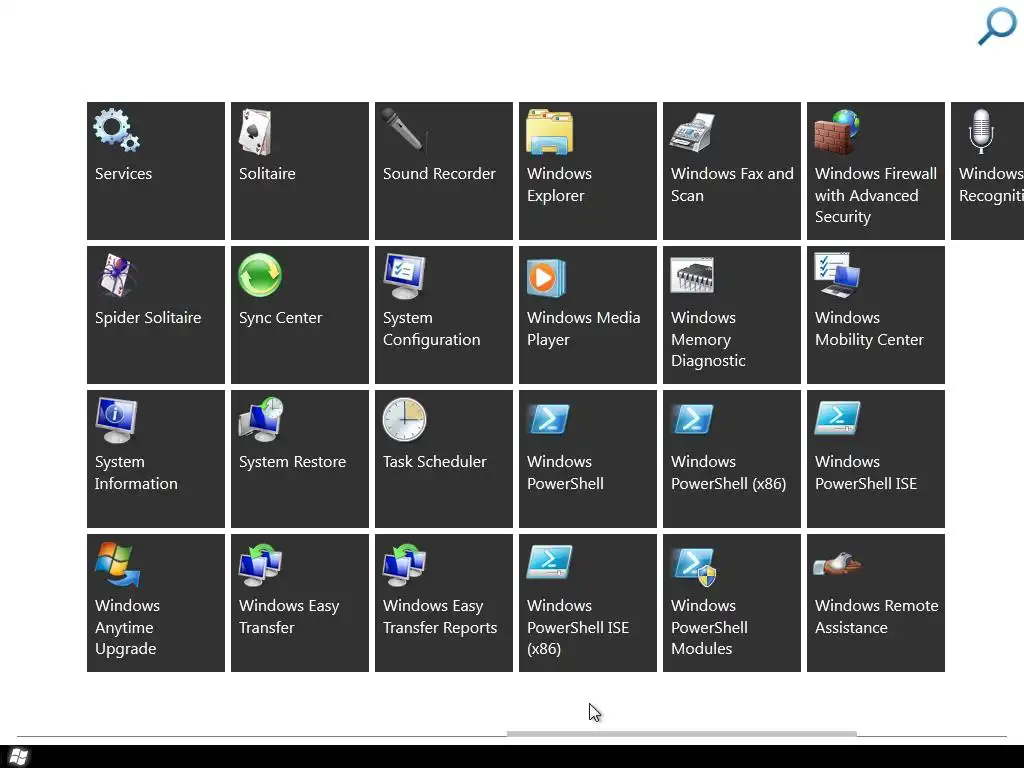1024x768 pixels.
Task: Launch Solitaire via its playing cards icon
Action: click(255, 132)
